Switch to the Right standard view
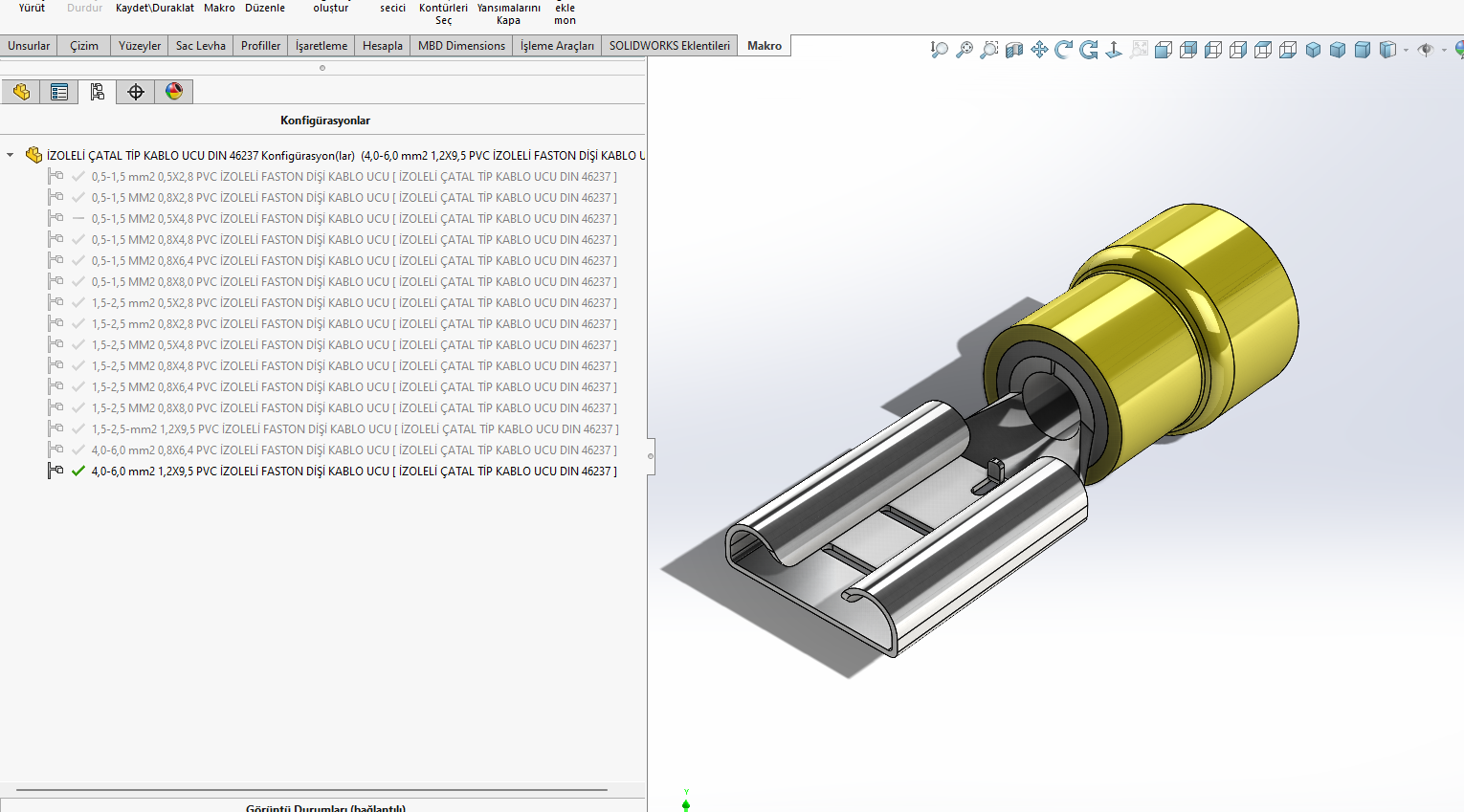1464x812 pixels. pyautogui.click(x=1238, y=50)
